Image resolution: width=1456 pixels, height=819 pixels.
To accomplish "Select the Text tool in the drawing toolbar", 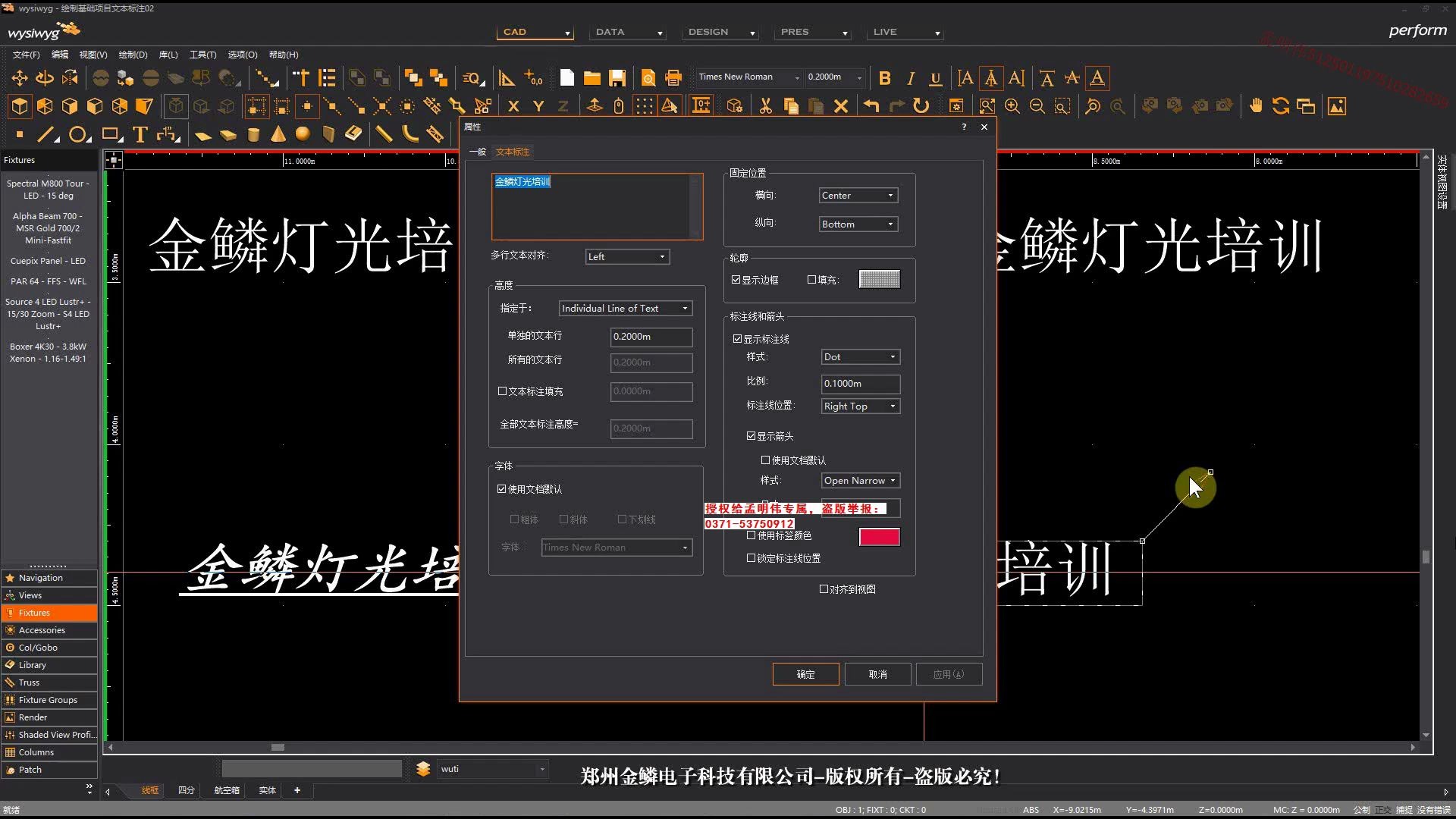I will (x=140, y=134).
